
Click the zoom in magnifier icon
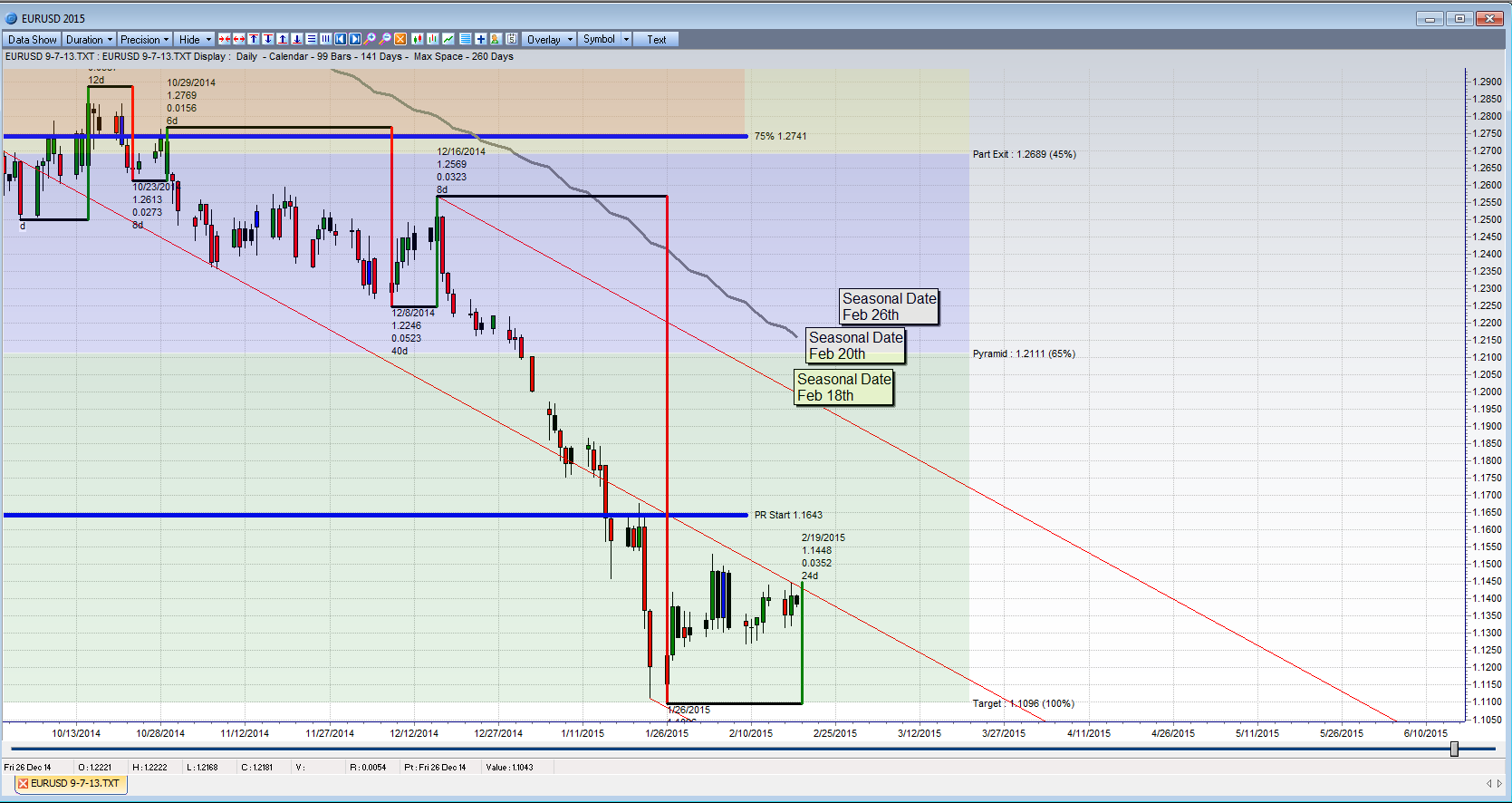tap(370, 39)
